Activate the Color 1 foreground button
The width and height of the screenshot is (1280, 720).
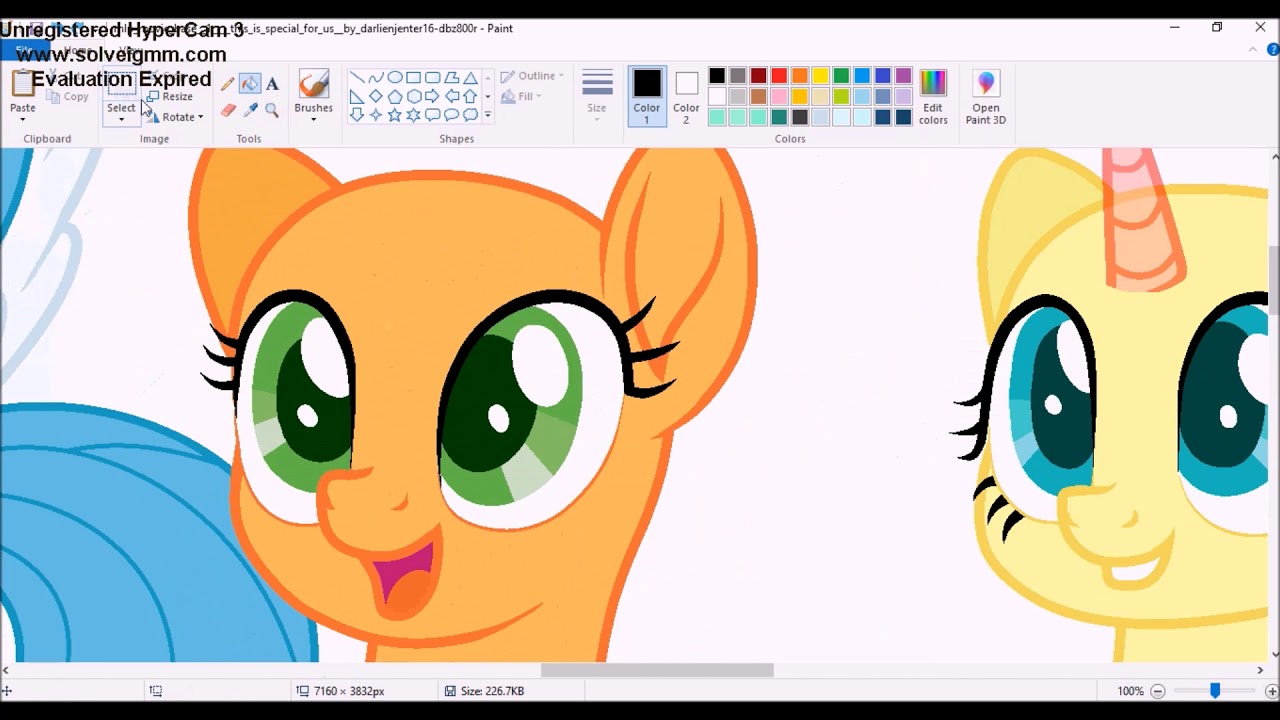pyautogui.click(x=647, y=96)
